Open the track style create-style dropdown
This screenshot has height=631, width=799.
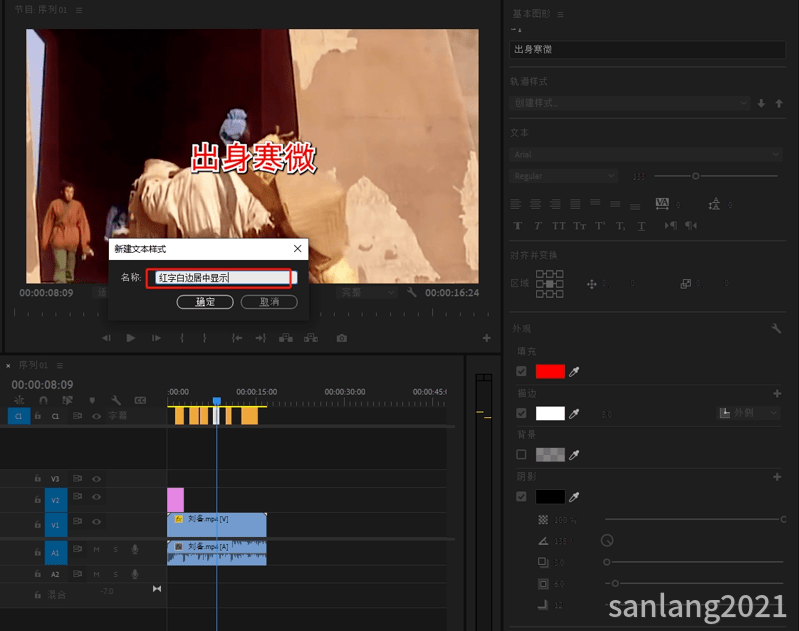[x=629, y=103]
